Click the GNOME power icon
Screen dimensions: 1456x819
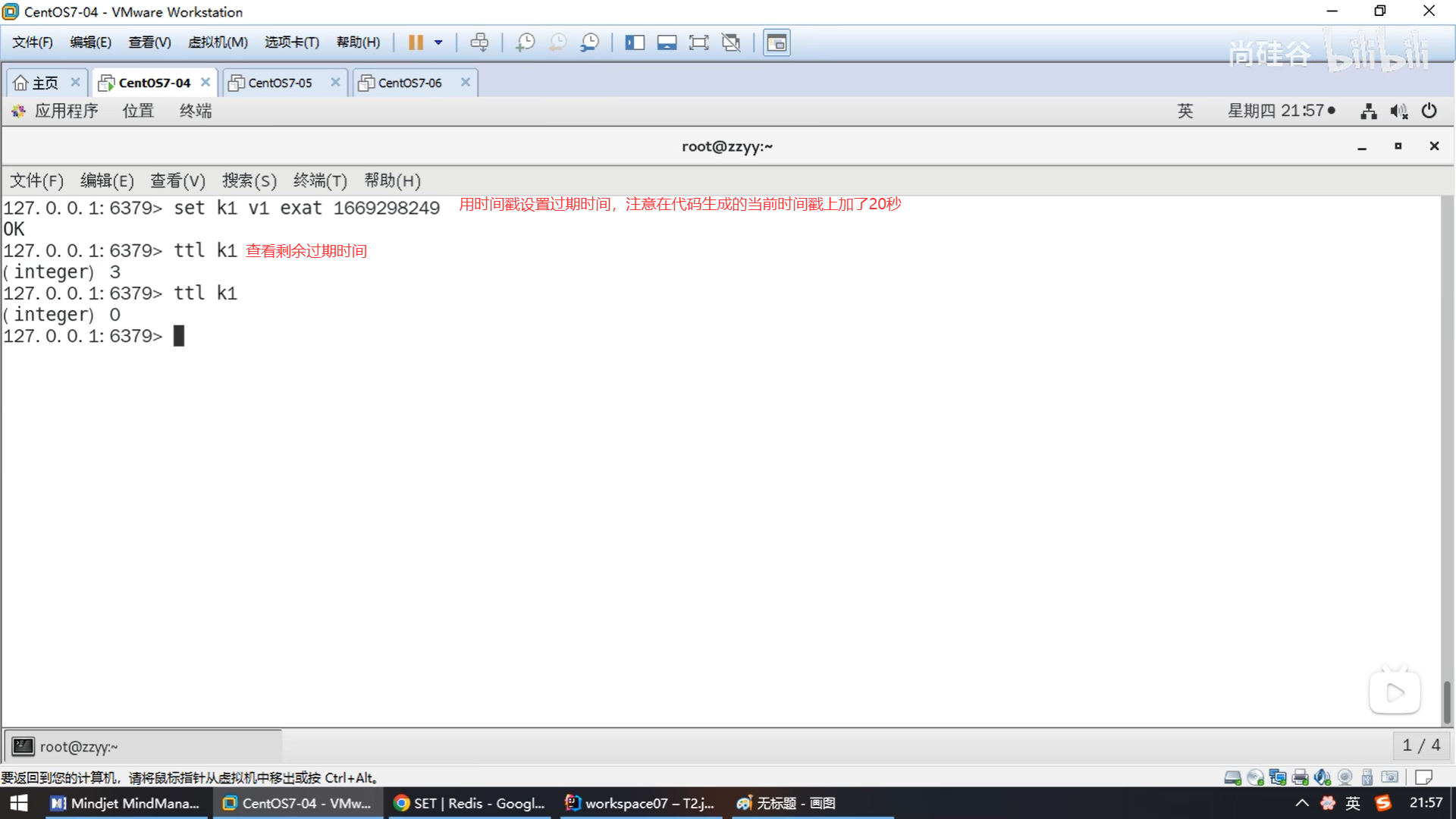click(1429, 111)
